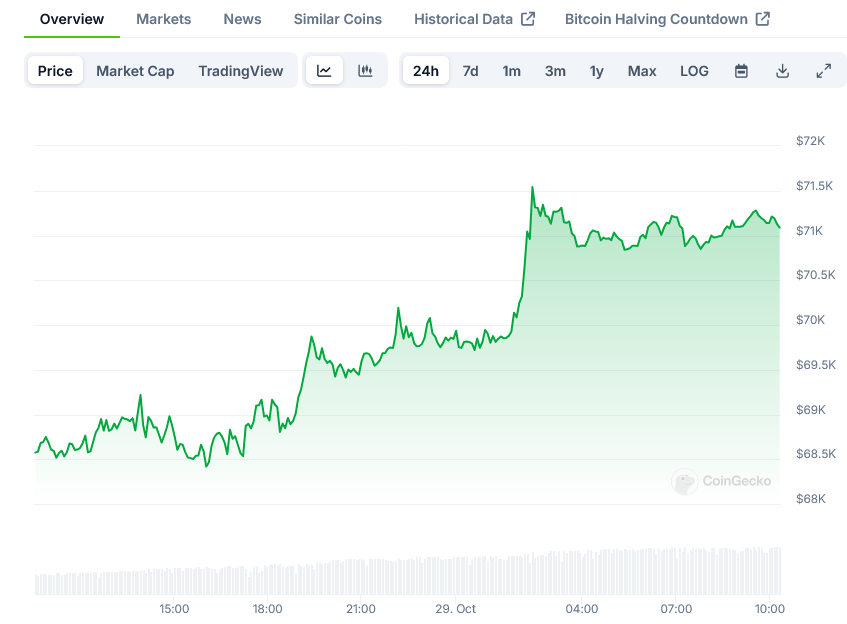
Task: Open the calendar date range picker
Action: pyautogui.click(x=741, y=71)
